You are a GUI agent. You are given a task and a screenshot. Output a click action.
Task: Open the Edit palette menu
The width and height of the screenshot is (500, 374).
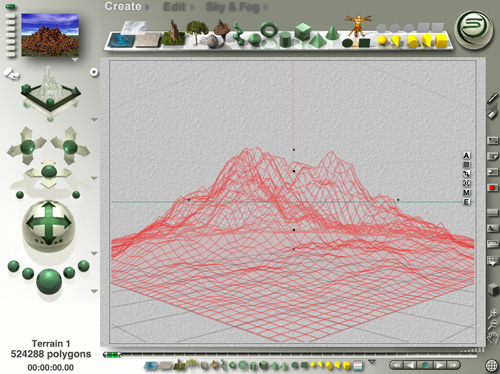(x=174, y=7)
